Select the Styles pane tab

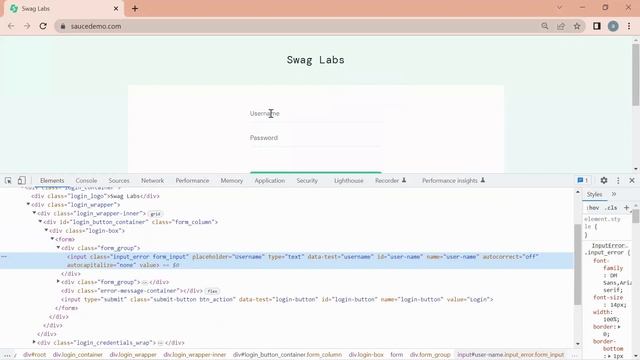[594, 194]
